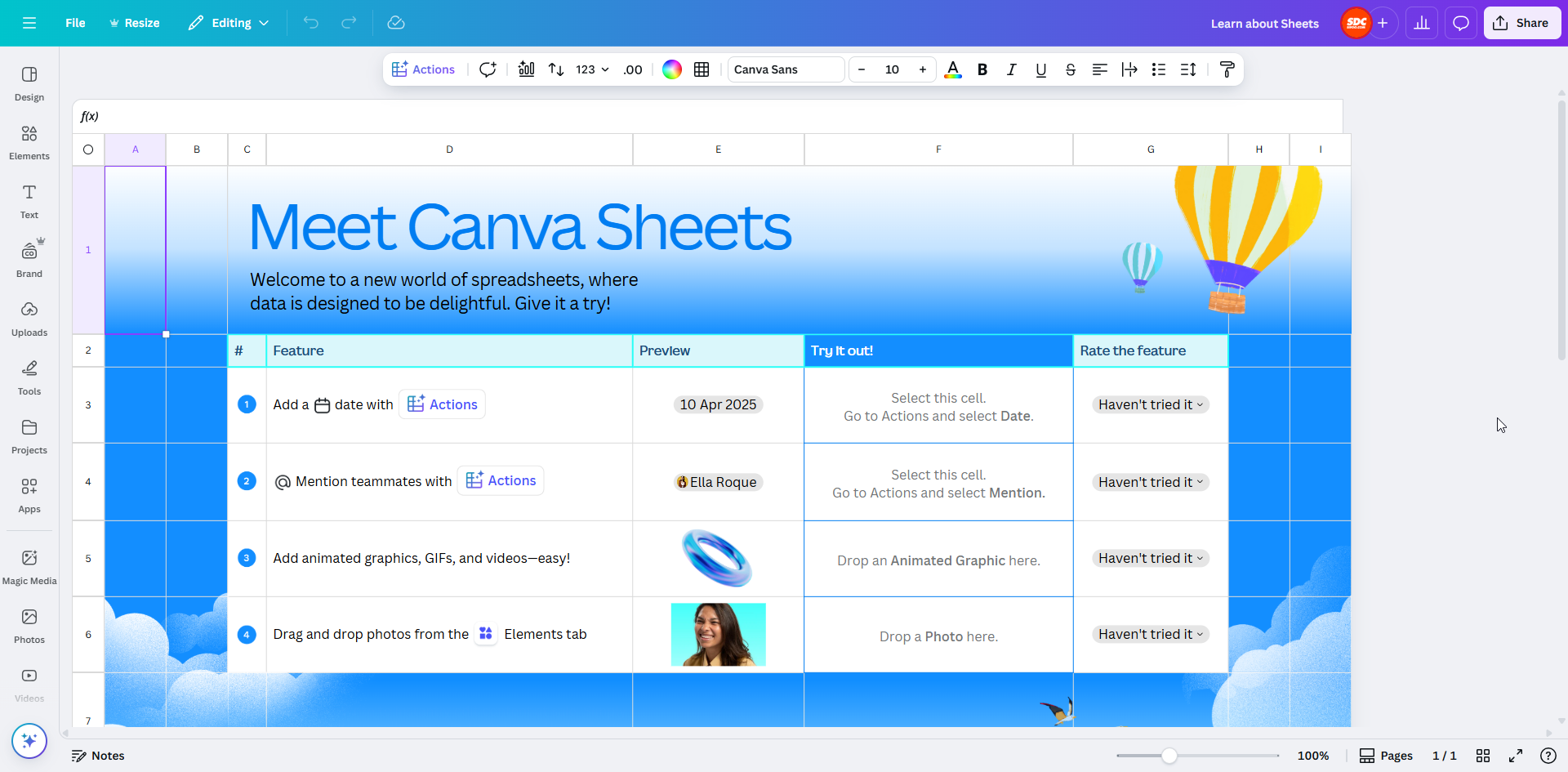Check cloud save status icon
This screenshot has height=772, width=1568.
pos(396,23)
